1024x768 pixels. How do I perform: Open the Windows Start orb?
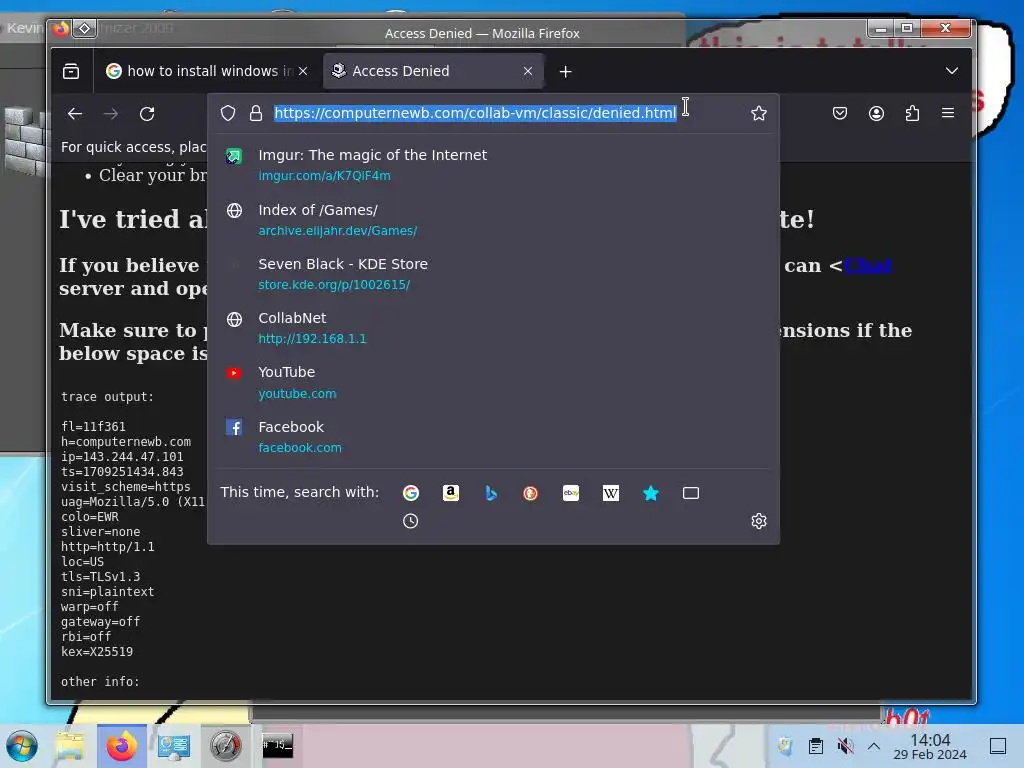(22, 746)
